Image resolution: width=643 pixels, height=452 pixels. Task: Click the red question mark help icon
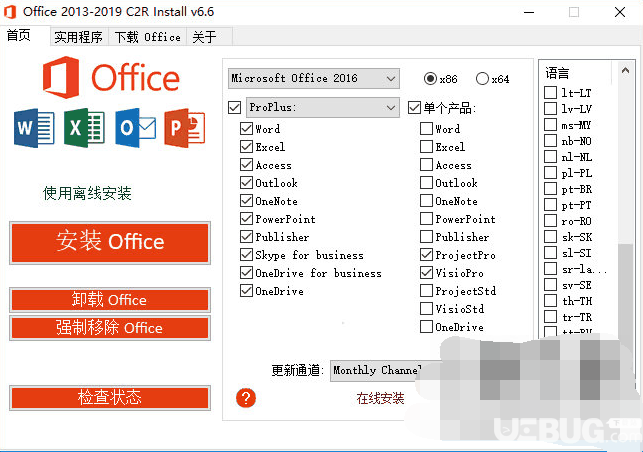tap(246, 398)
